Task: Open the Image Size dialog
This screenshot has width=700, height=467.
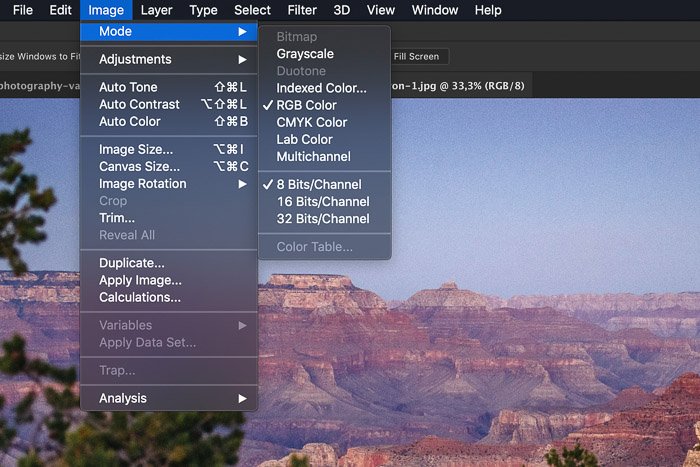Action: (x=136, y=150)
